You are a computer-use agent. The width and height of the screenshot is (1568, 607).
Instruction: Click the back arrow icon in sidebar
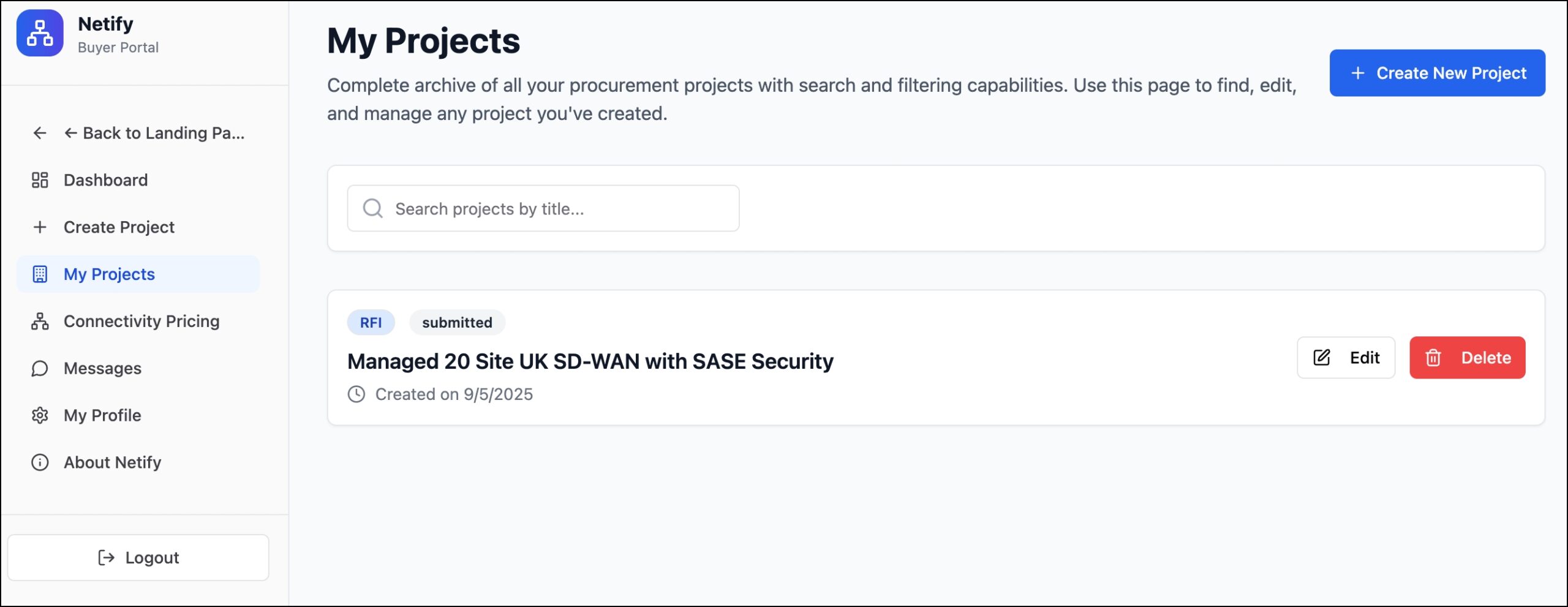(40, 133)
